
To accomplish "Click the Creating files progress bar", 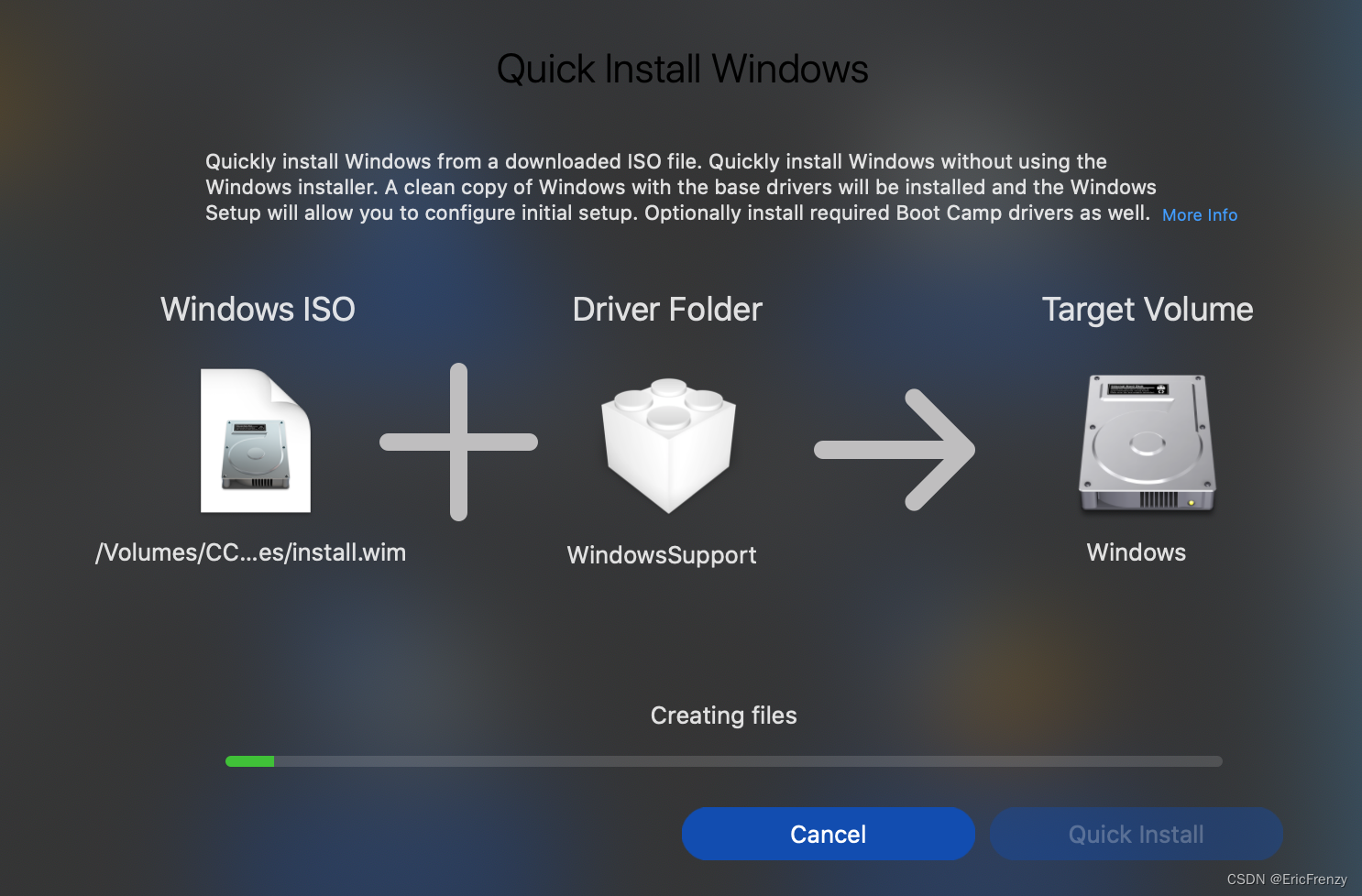I will point(724,761).
